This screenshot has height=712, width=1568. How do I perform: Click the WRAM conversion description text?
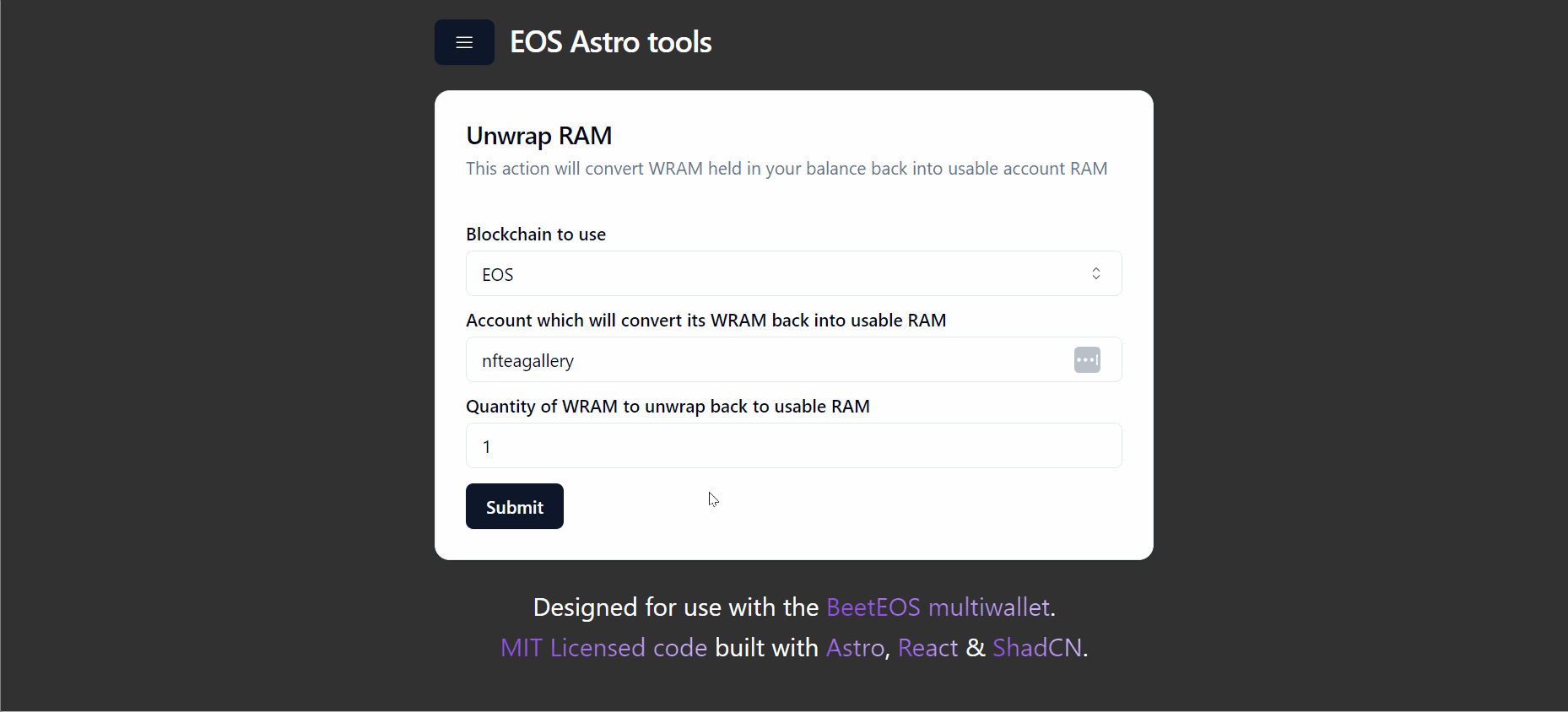point(787,169)
